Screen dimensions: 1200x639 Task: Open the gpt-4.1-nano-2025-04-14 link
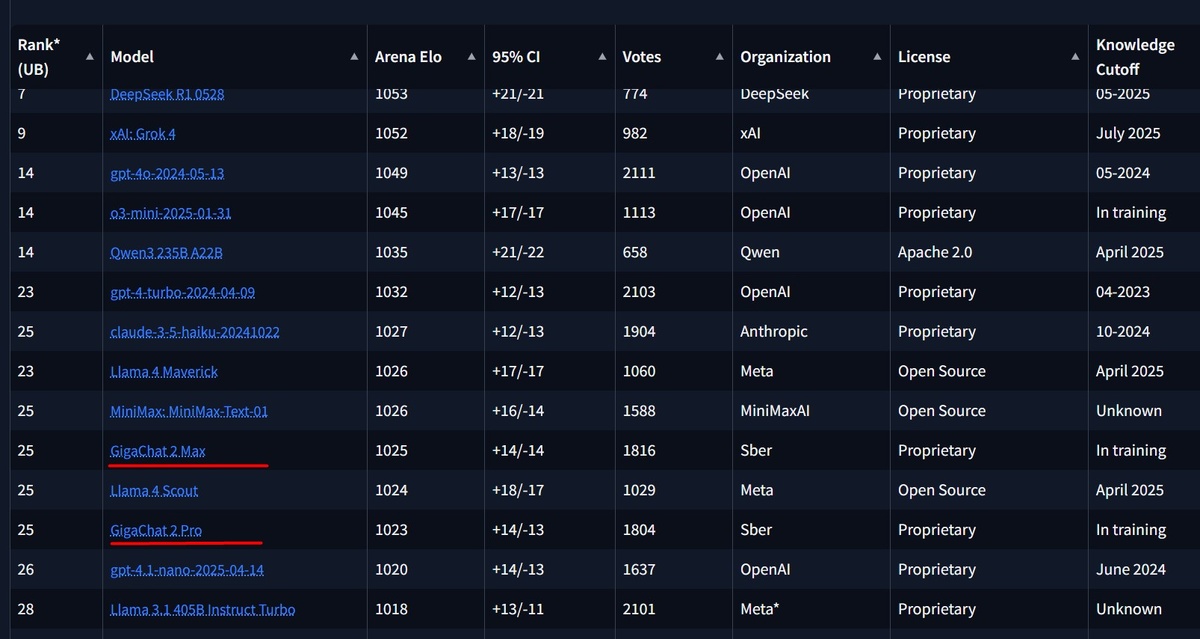point(187,569)
